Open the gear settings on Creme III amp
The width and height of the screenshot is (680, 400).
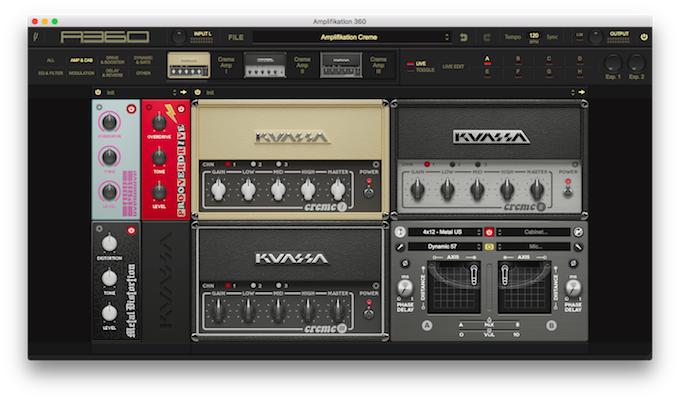376,286
